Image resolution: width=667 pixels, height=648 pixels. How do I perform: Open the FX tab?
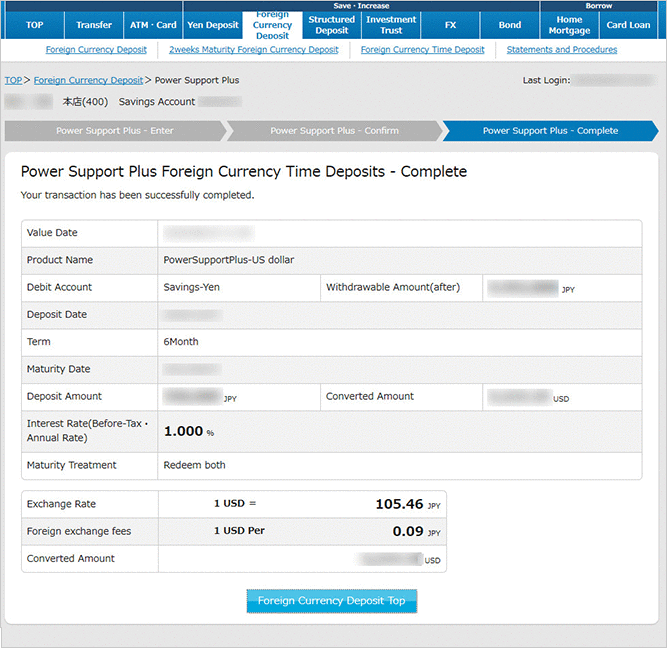pos(450,25)
